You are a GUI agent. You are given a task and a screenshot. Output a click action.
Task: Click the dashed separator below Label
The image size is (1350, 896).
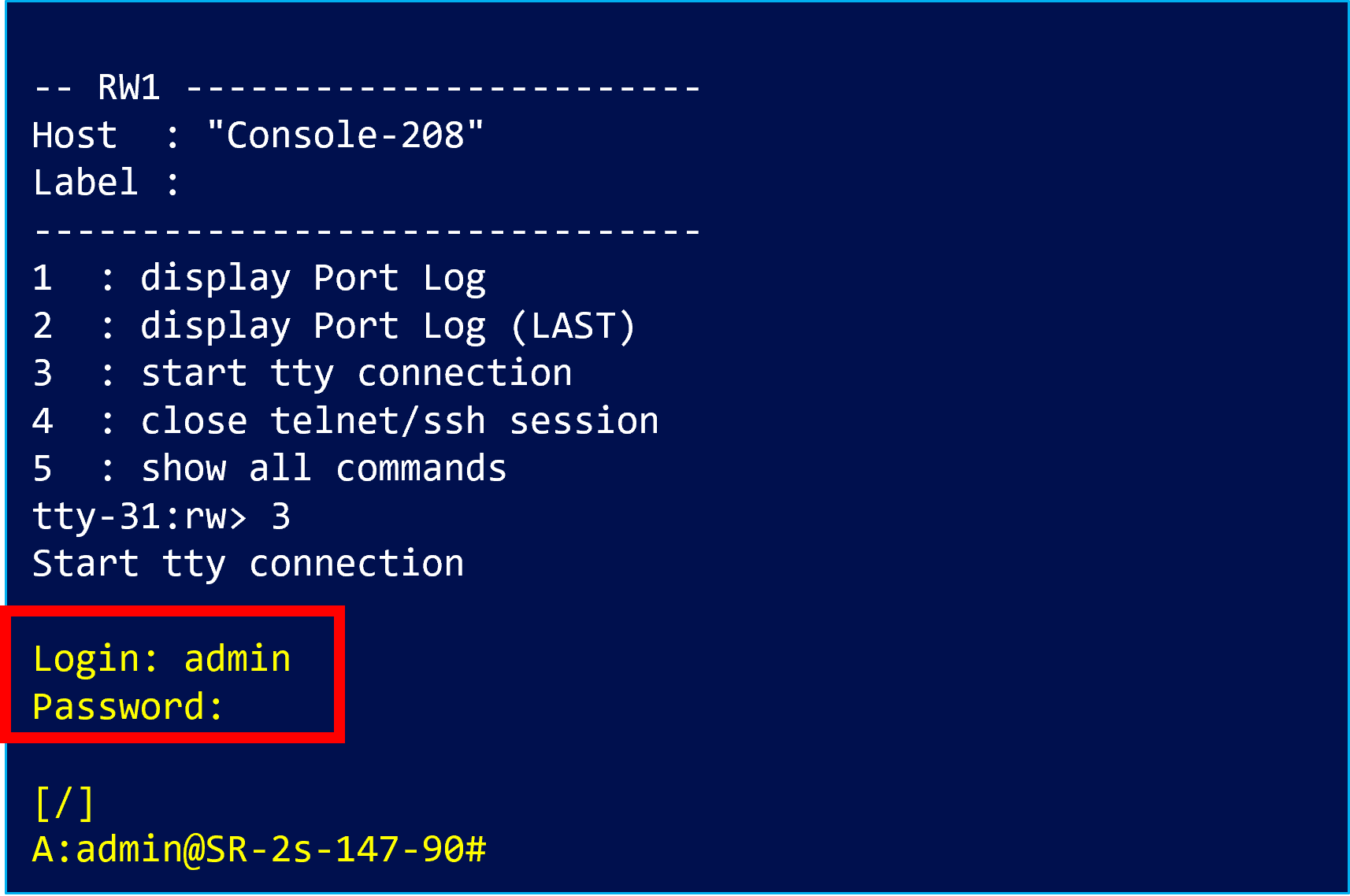[x=366, y=231]
